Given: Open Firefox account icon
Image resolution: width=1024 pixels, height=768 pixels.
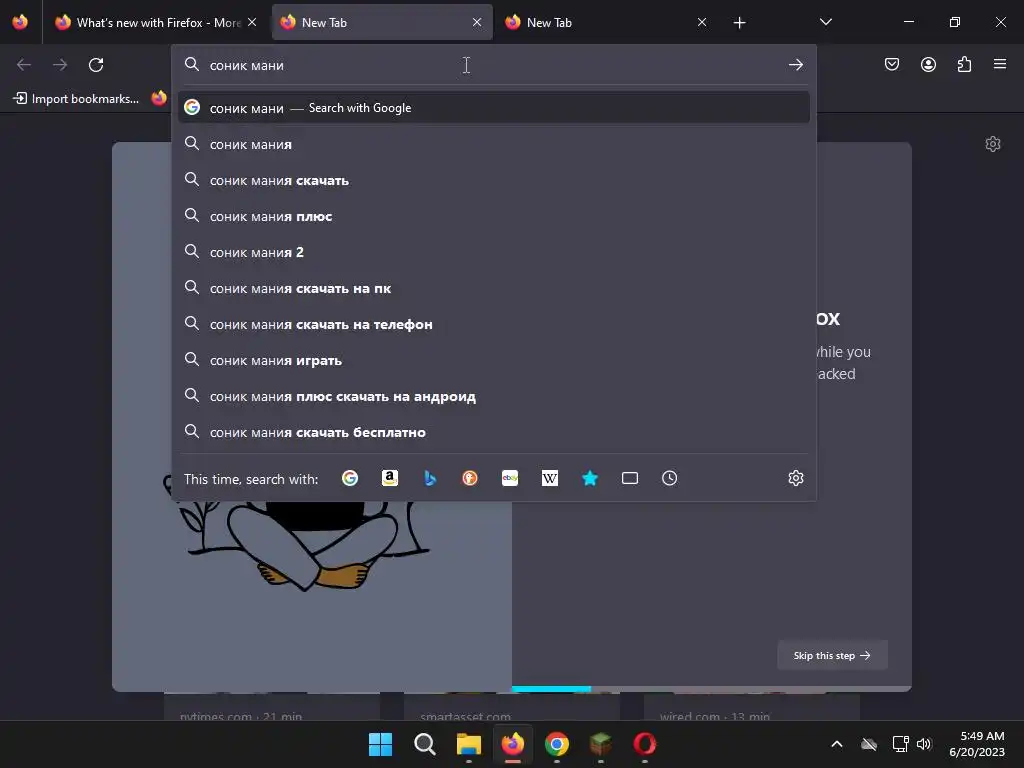Looking at the screenshot, I should pyautogui.click(x=928, y=65).
